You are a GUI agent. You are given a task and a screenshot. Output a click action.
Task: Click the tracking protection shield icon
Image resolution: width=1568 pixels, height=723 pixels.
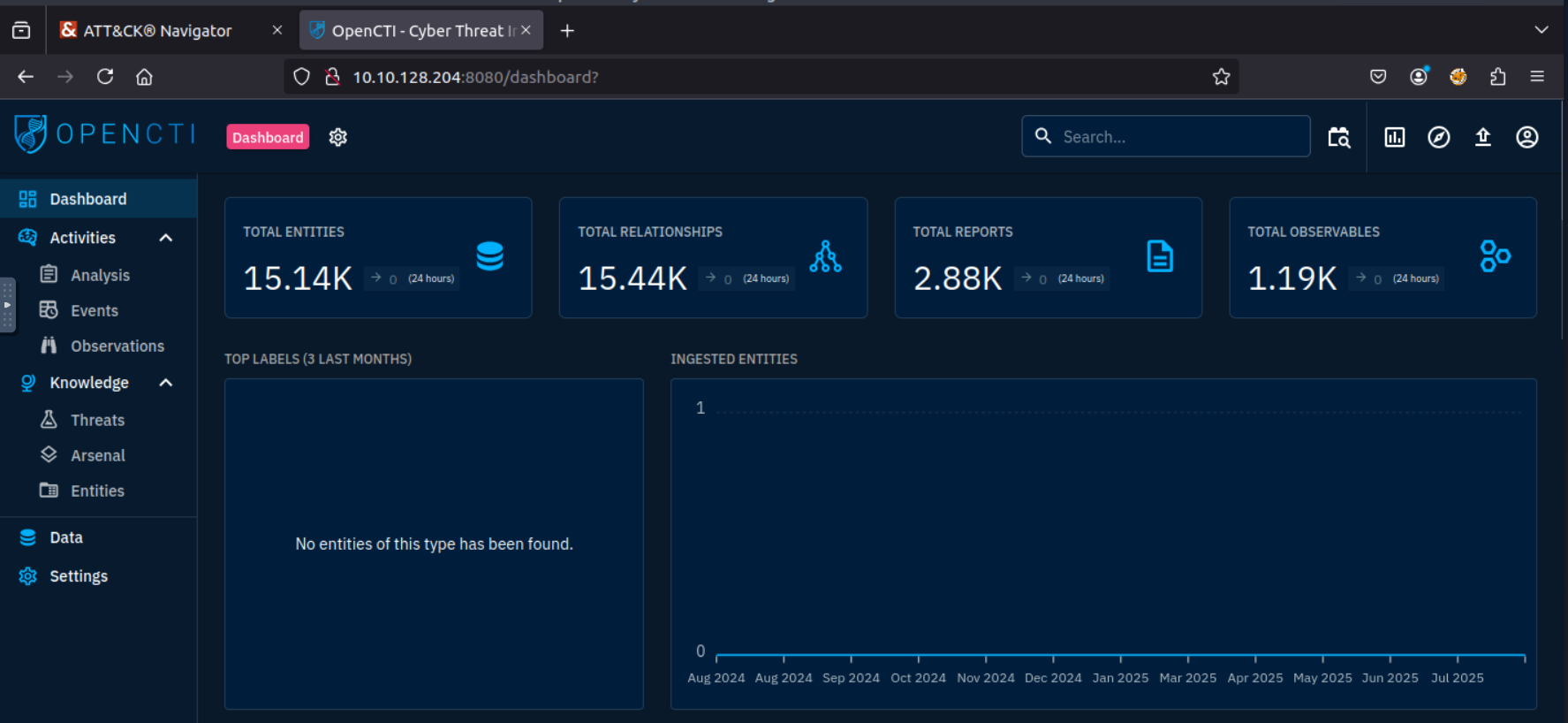click(x=301, y=77)
